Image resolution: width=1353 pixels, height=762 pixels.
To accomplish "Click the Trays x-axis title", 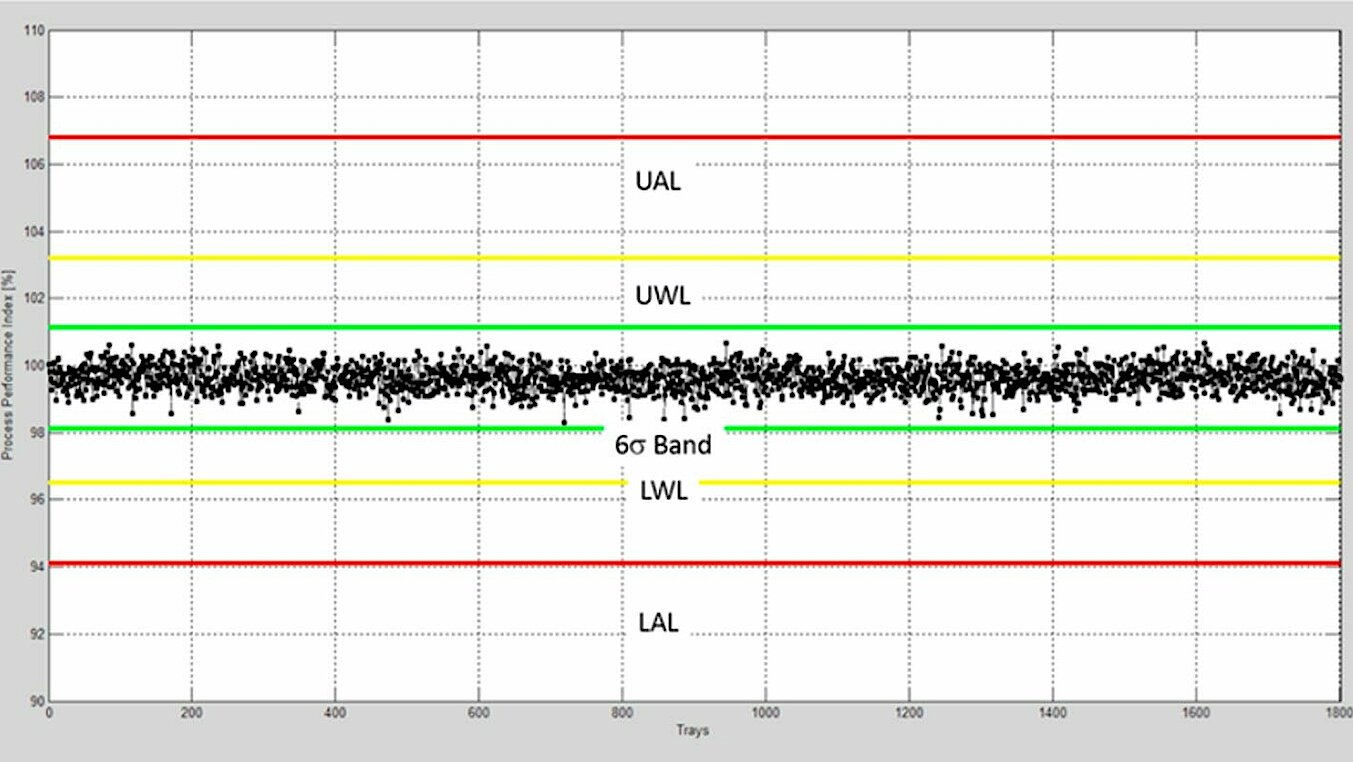I will click(x=692, y=731).
